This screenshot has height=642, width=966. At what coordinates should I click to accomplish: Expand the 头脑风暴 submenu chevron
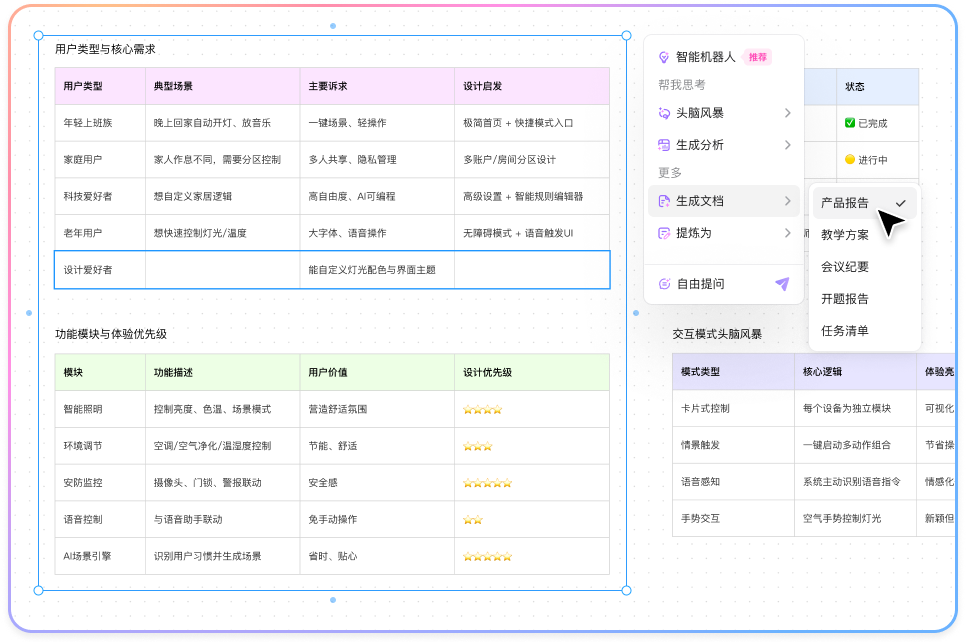(x=789, y=113)
